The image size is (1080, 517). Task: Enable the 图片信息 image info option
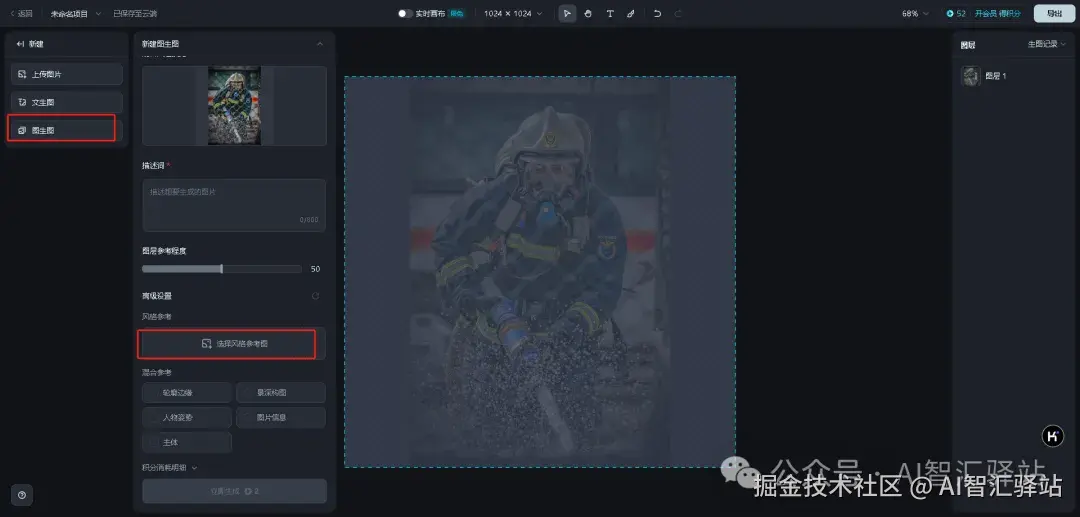point(281,417)
